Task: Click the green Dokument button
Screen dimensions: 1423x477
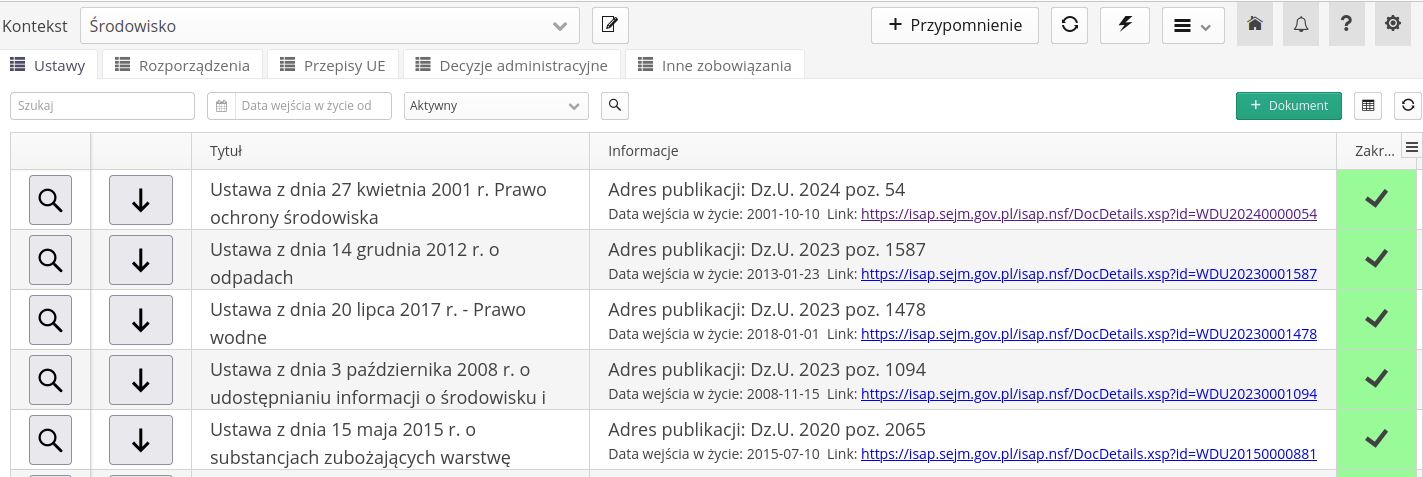Action: [x=1288, y=106]
